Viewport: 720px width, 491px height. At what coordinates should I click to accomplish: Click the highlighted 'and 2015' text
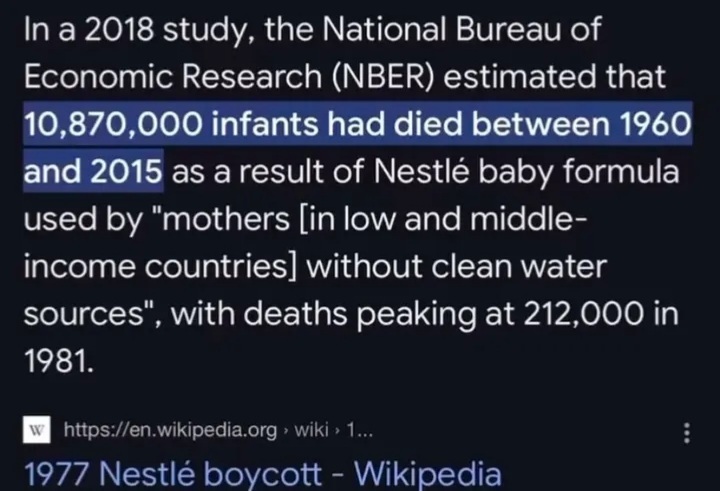point(93,171)
